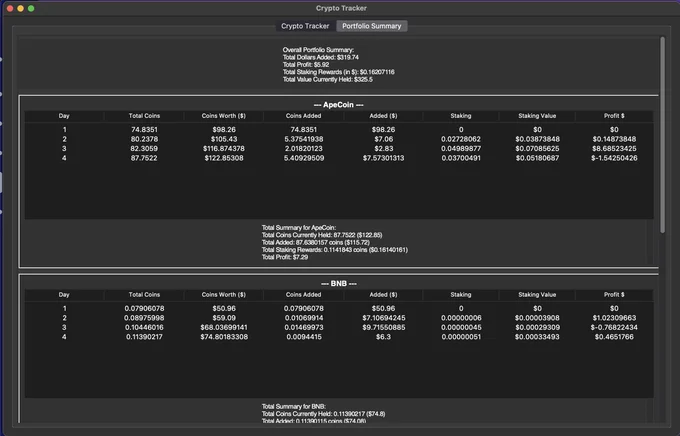Click BNB Coins Worth cell $59.09
The image size is (680, 436).
tap(224, 318)
